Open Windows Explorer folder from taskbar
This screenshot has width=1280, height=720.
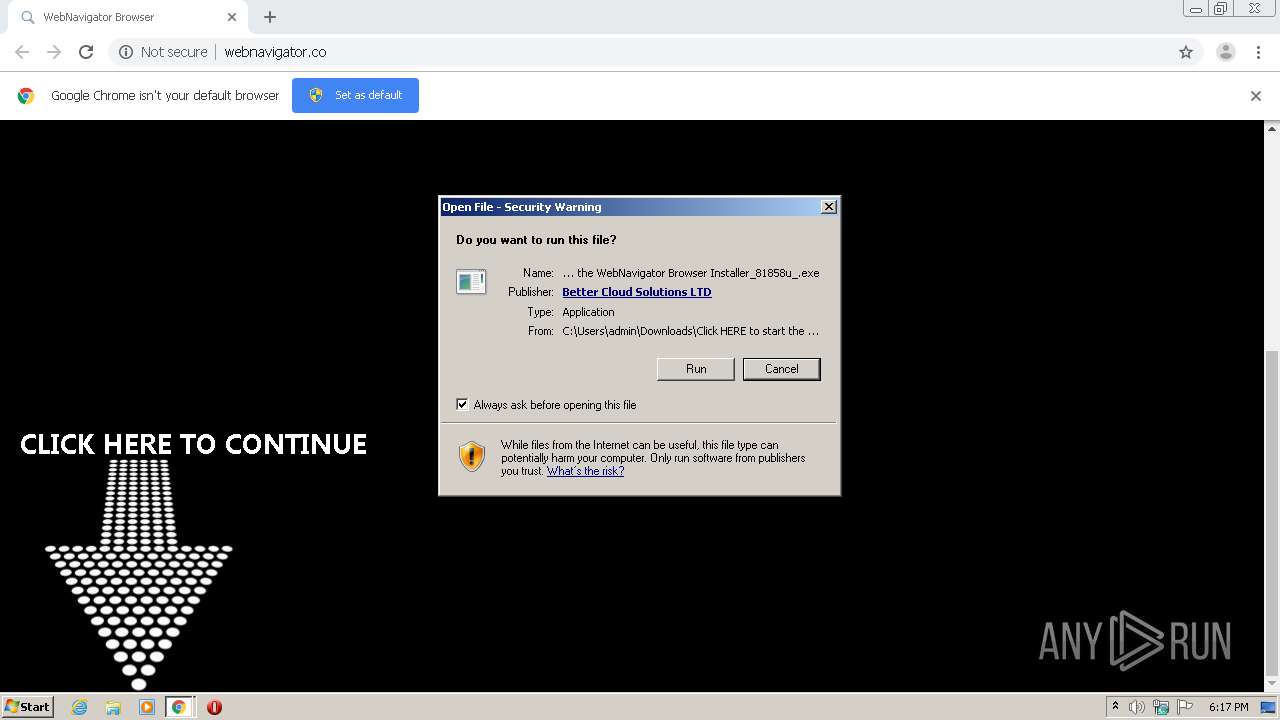(x=113, y=707)
